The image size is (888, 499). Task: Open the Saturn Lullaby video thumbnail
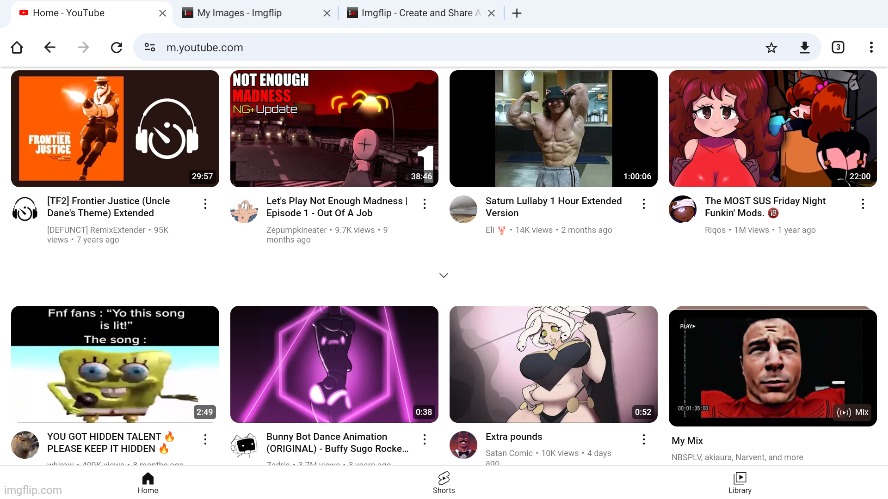(553, 129)
